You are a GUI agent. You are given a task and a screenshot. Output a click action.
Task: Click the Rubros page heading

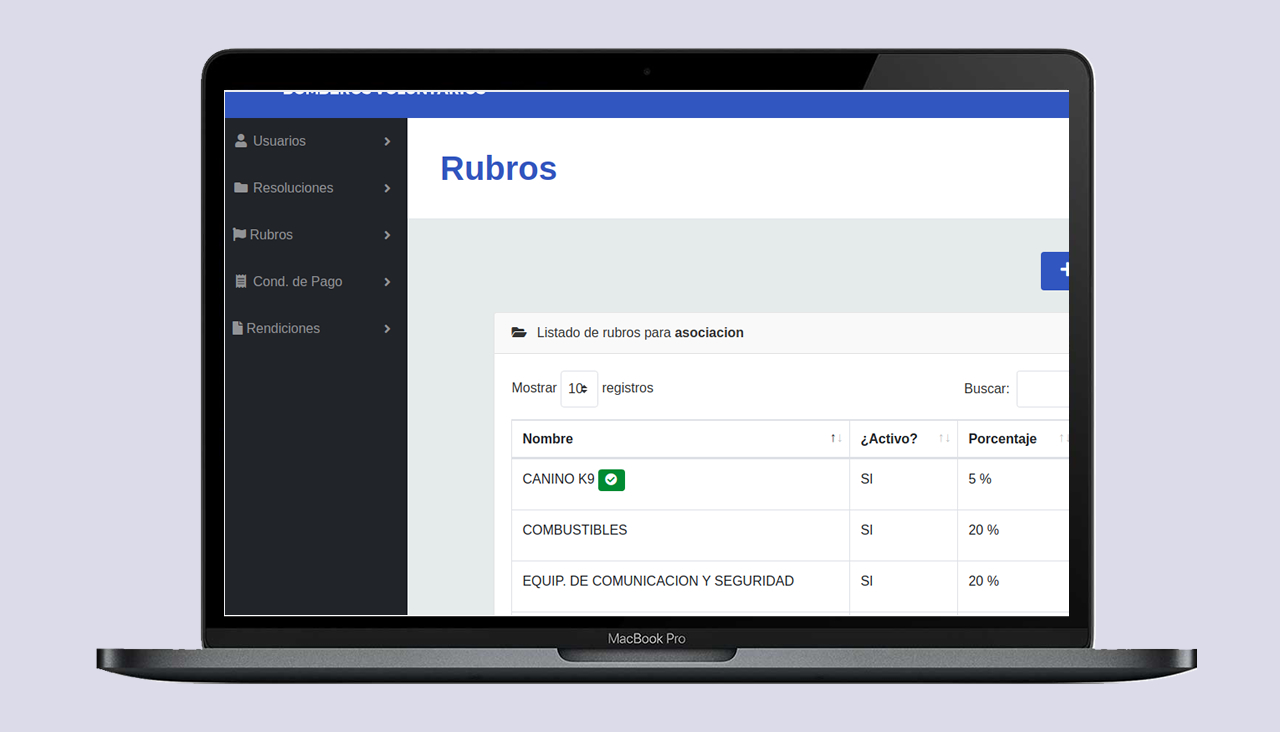click(x=499, y=168)
